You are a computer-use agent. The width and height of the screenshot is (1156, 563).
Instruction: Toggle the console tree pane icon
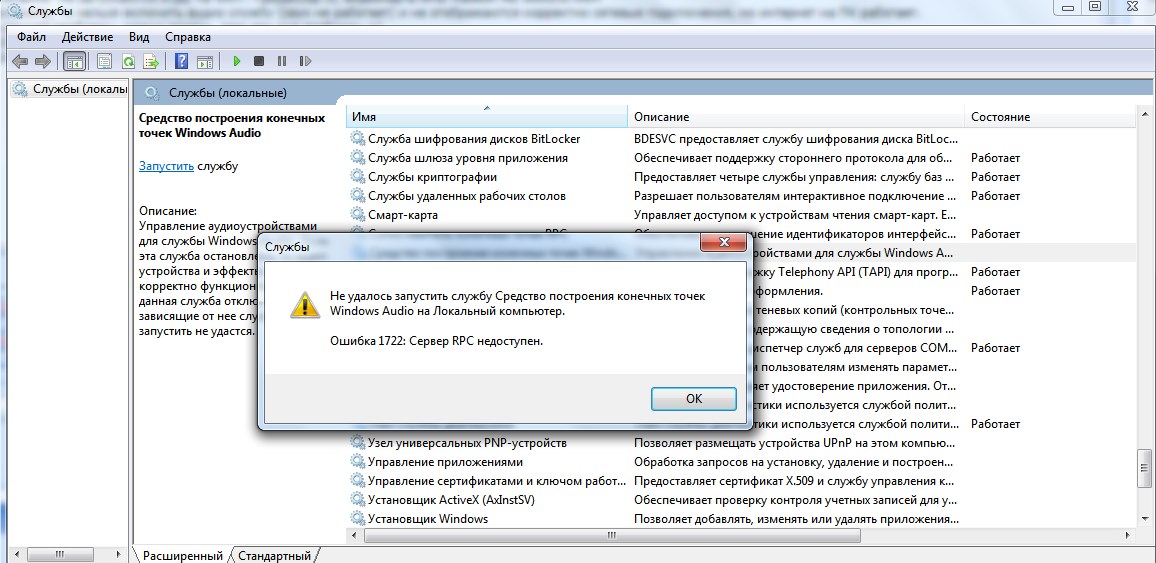point(74,61)
